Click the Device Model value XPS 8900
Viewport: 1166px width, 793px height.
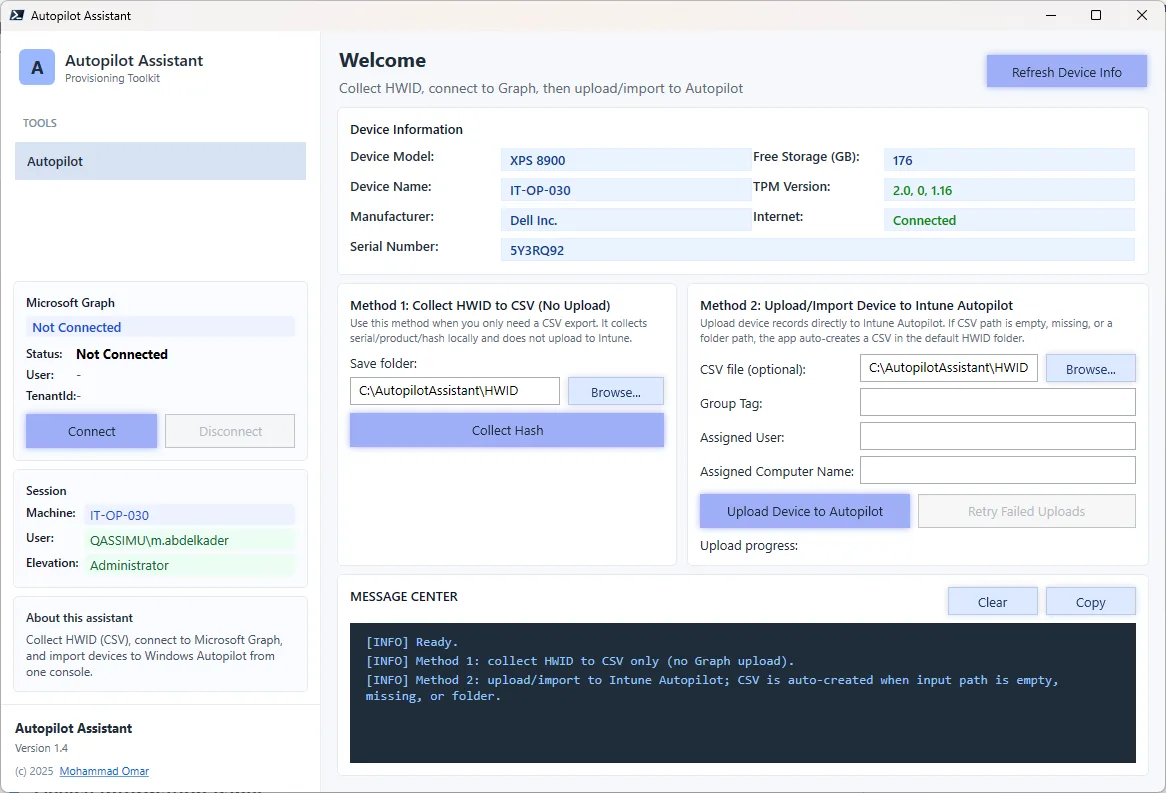625,160
